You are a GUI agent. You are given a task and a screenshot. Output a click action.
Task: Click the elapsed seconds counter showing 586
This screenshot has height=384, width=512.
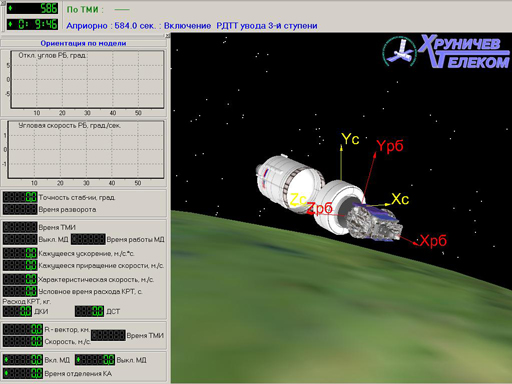[x=32, y=8]
